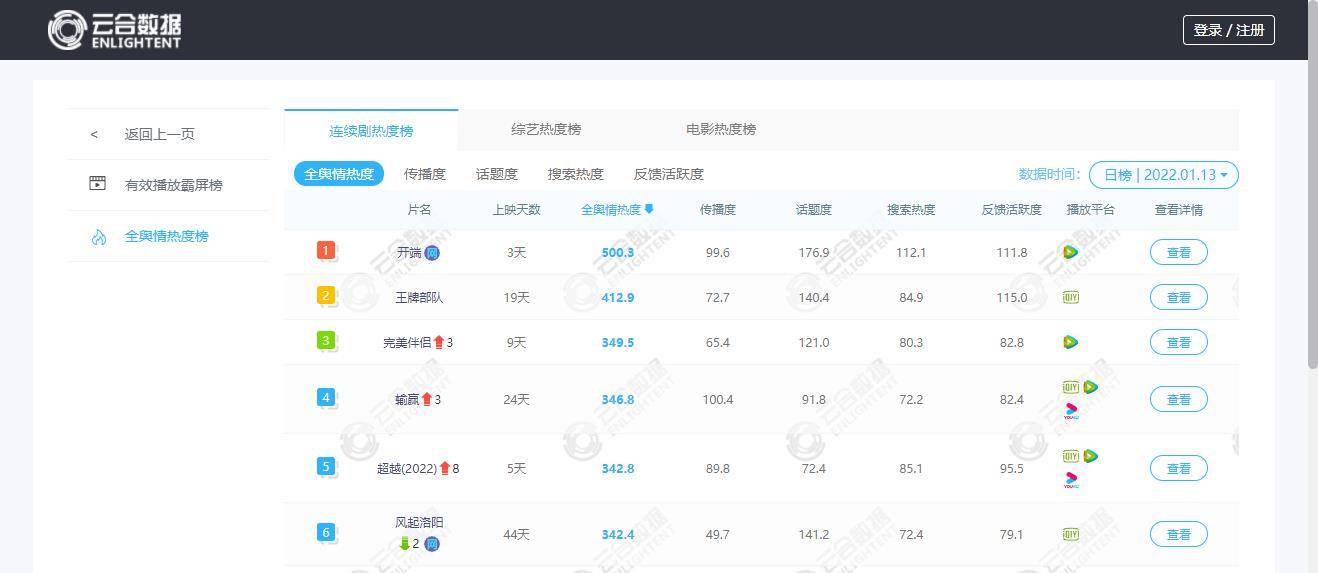Go back via 返回上一页 chevron

point(95,134)
